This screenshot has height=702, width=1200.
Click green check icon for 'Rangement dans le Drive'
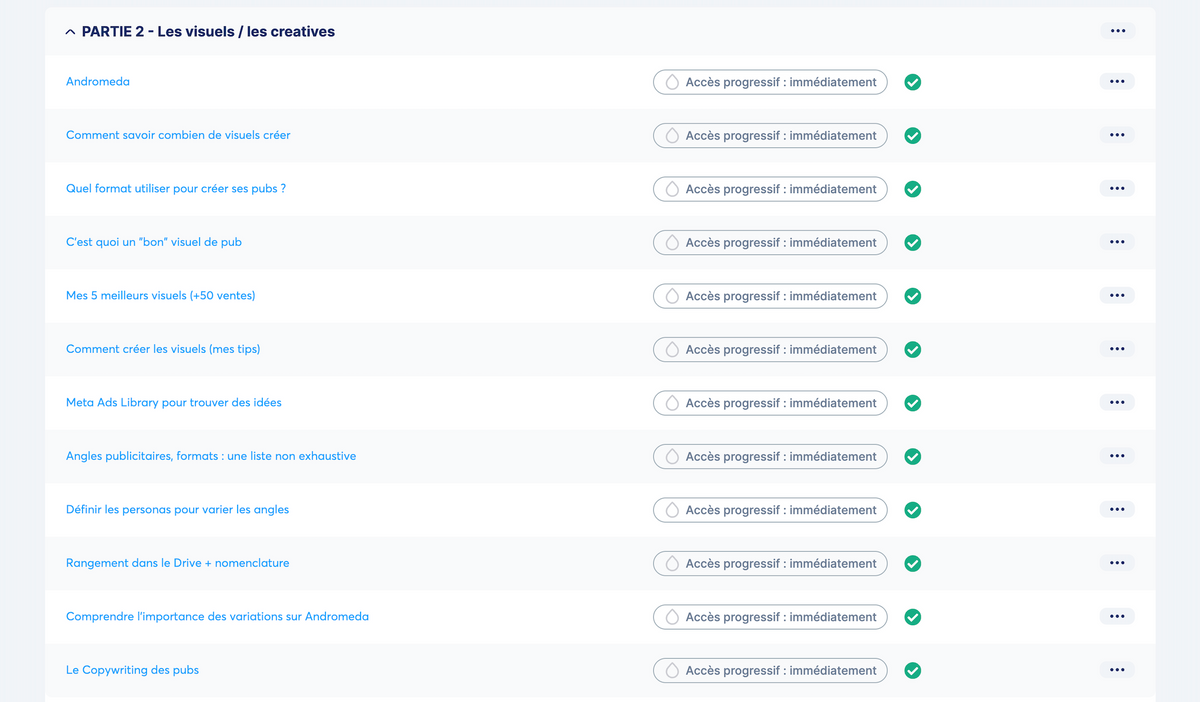[912, 563]
